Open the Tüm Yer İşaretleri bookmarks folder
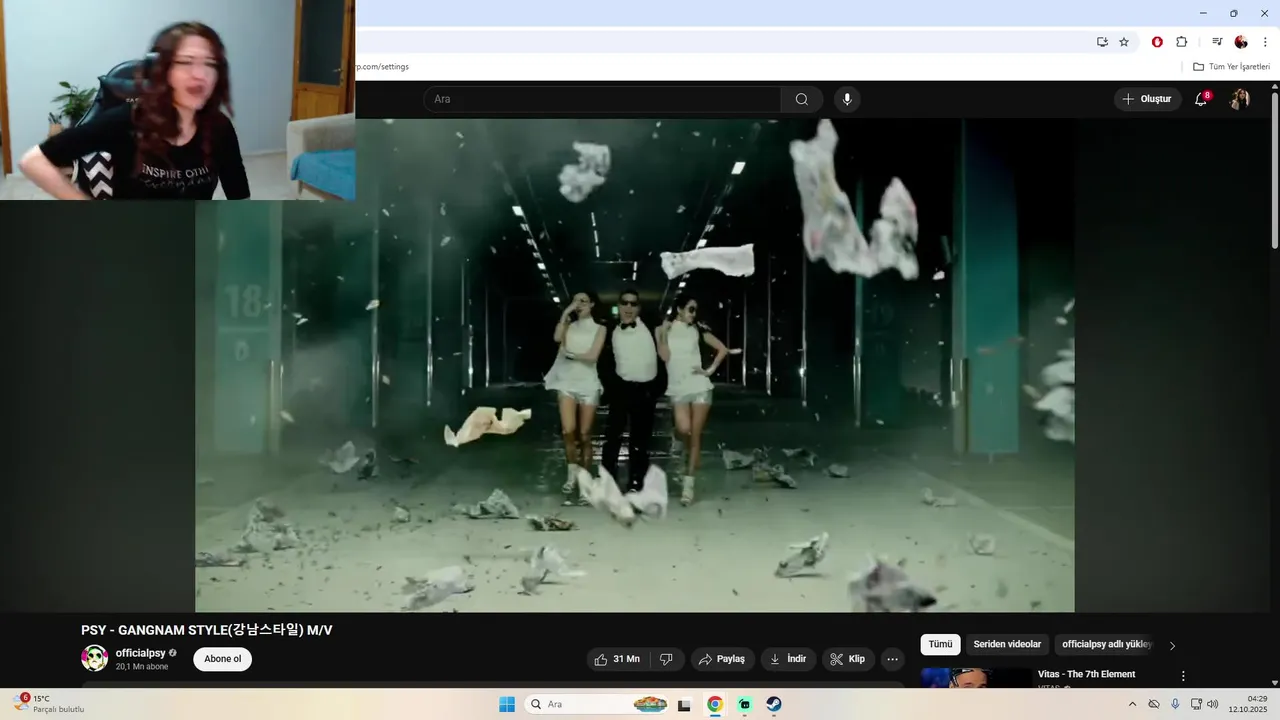Screen dimensions: 1280x720 pos(1231,67)
